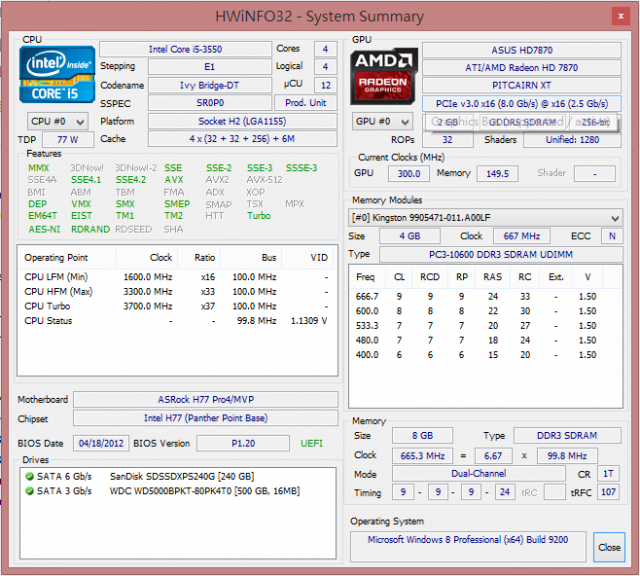Viewport: 640px width, 576px height.
Task: Click the tRFC value 107
Action: [x=608, y=492]
